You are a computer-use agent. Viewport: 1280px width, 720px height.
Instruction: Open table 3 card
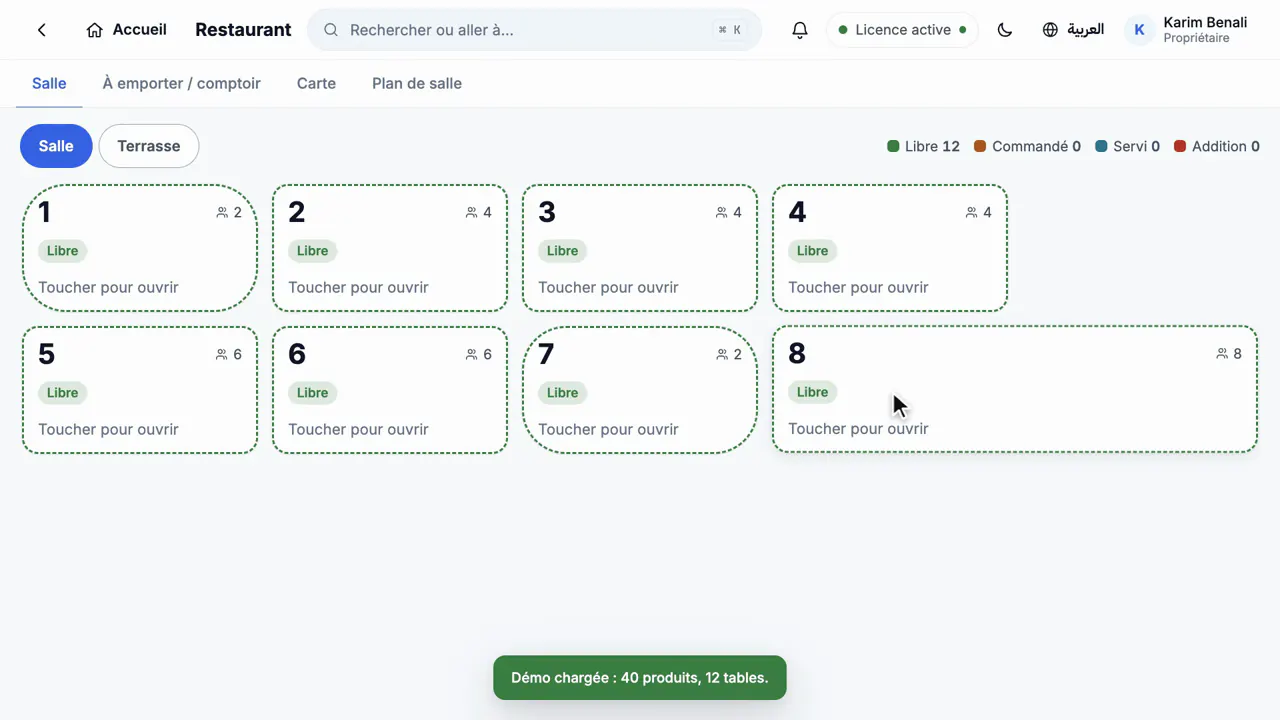pos(640,248)
